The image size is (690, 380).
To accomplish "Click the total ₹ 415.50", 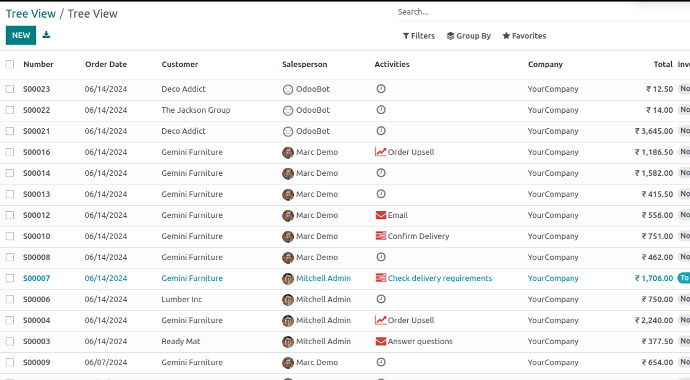I will pyautogui.click(x=657, y=194).
